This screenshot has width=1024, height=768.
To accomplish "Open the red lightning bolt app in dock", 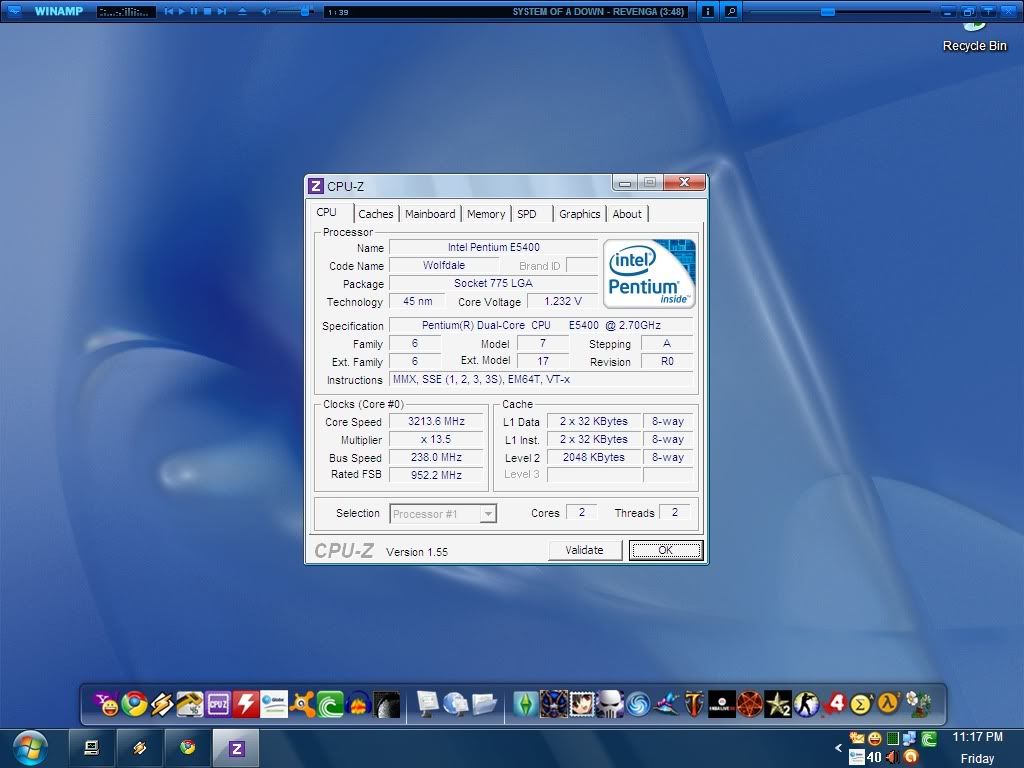I will coord(246,704).
